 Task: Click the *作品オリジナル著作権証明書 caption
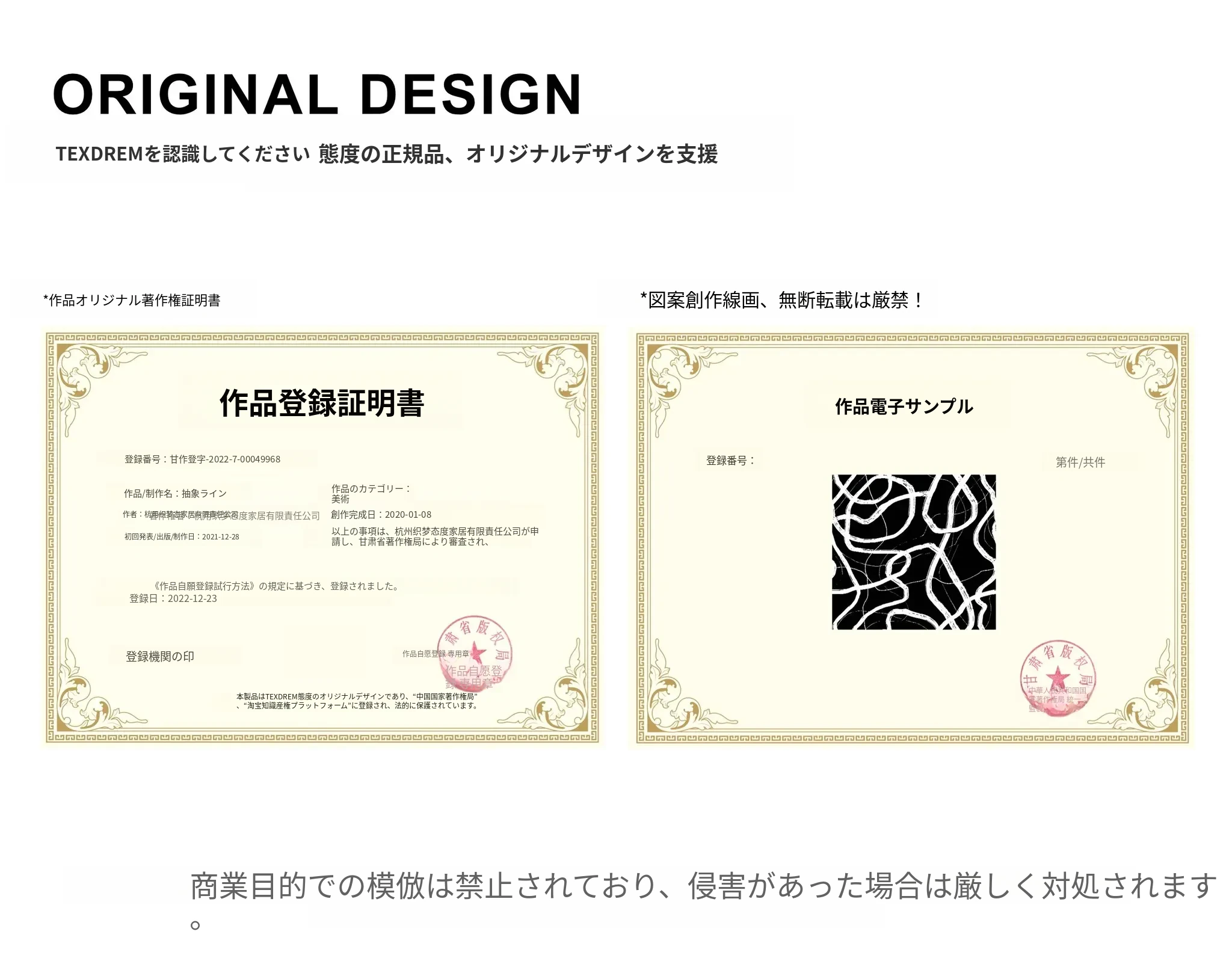[132, 300]
